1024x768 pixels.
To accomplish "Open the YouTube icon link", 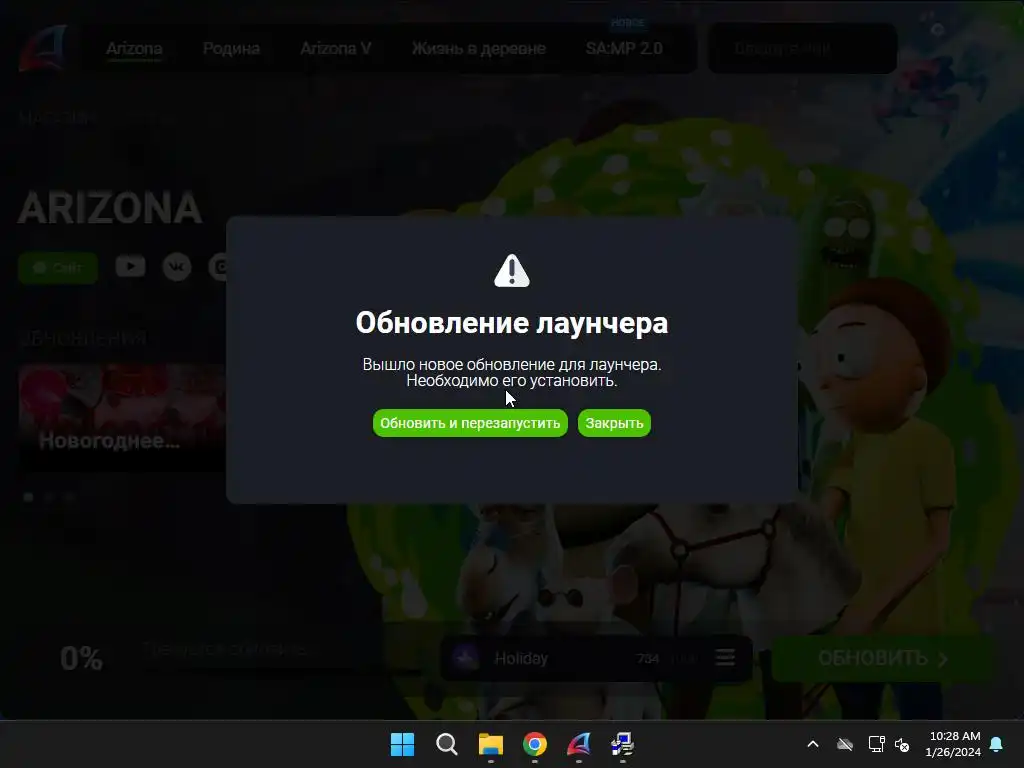I will 131,266.
